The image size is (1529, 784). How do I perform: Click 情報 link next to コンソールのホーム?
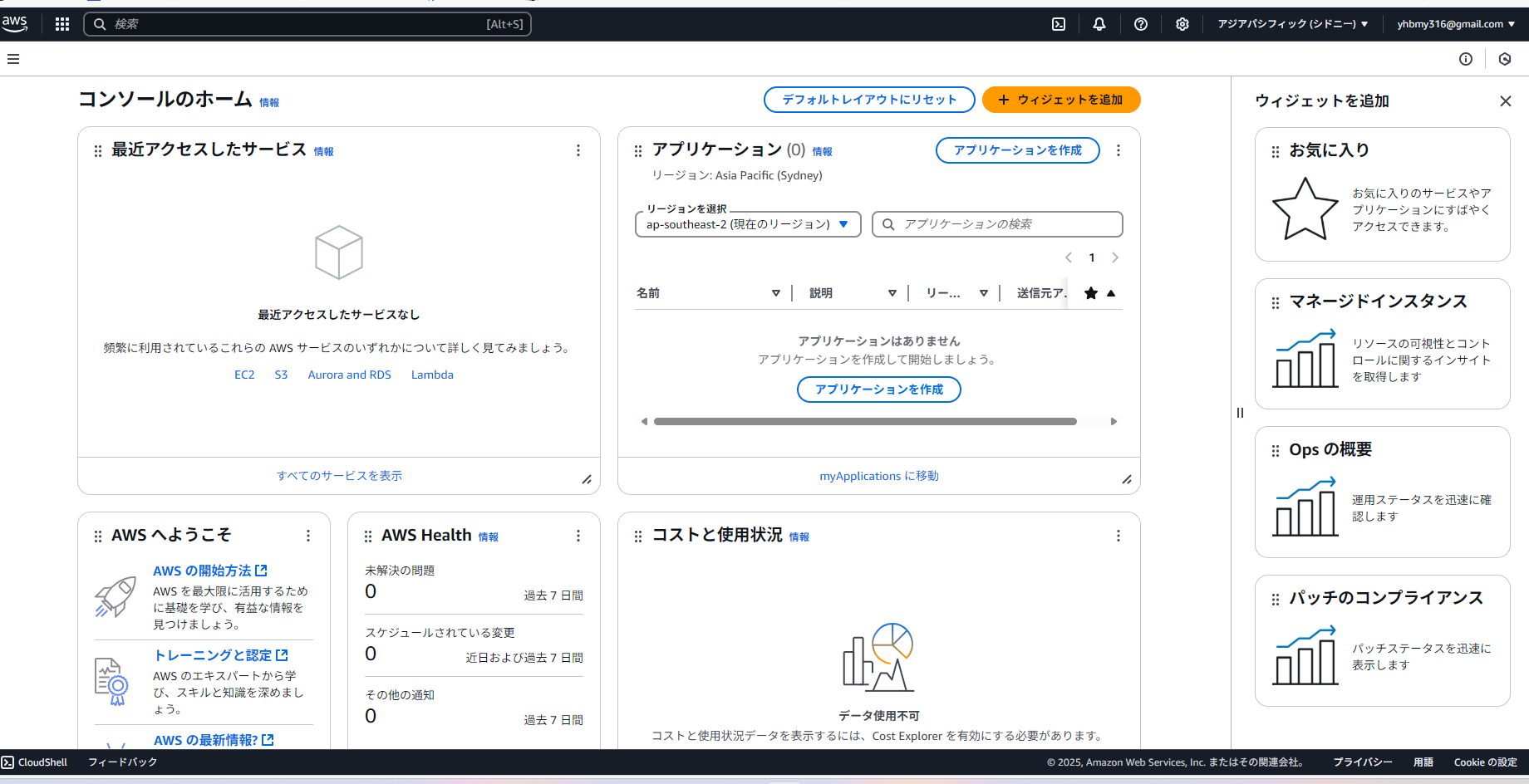(269, 103)
